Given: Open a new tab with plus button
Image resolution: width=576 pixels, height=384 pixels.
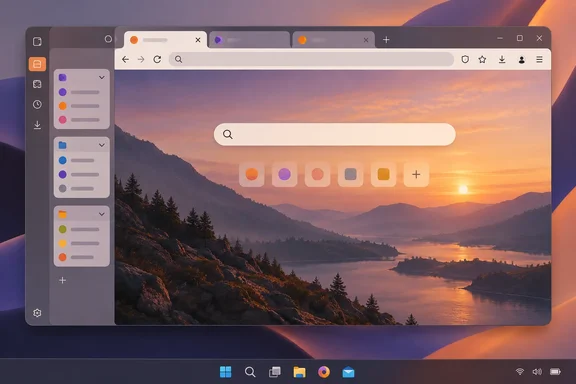Looking at the screenshot, I should (x=386, y=40).
